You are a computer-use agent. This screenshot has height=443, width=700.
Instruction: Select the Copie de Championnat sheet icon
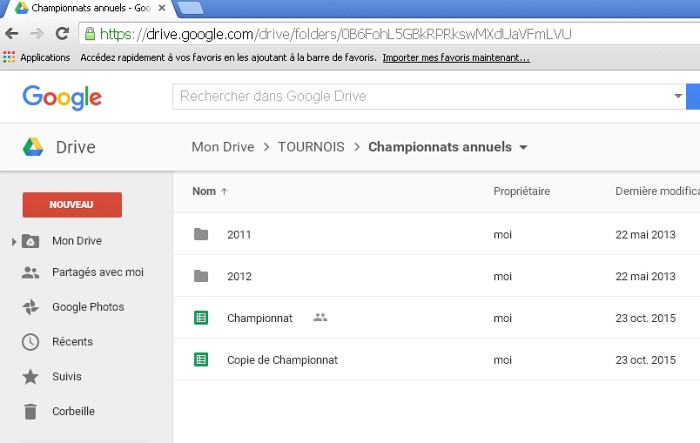tap(201, 359)
